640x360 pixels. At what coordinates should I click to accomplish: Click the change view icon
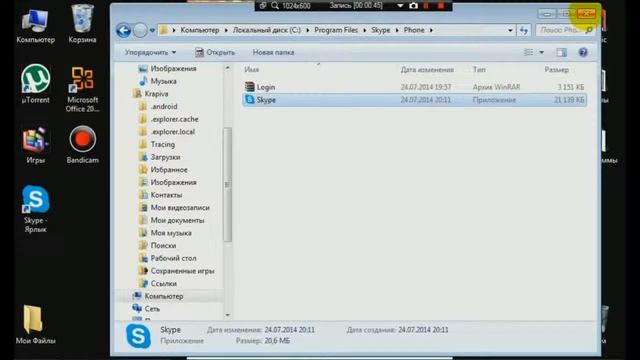pyautogui.click(x=529, y=52)
